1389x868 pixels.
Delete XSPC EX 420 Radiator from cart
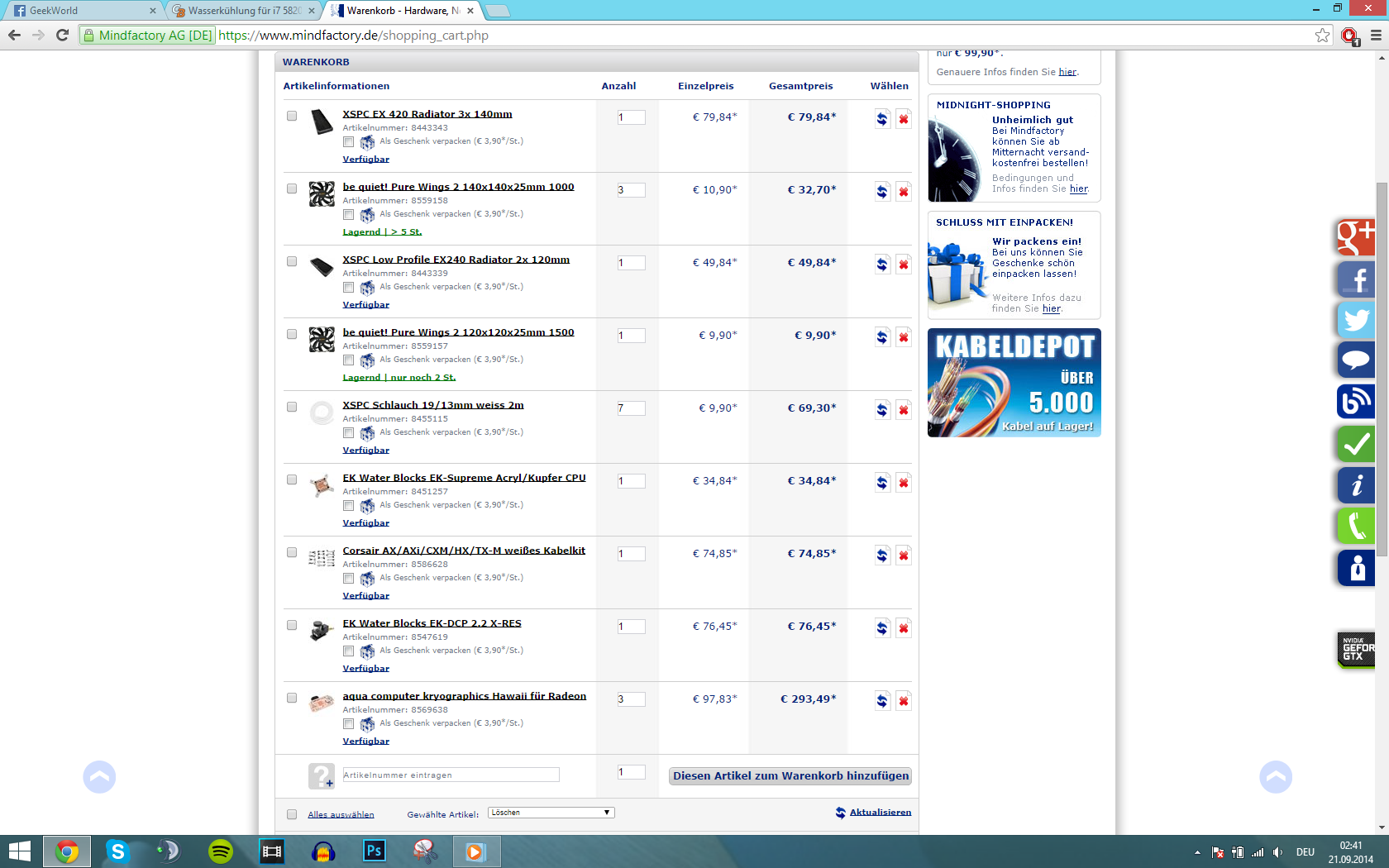tap(904, 118)
